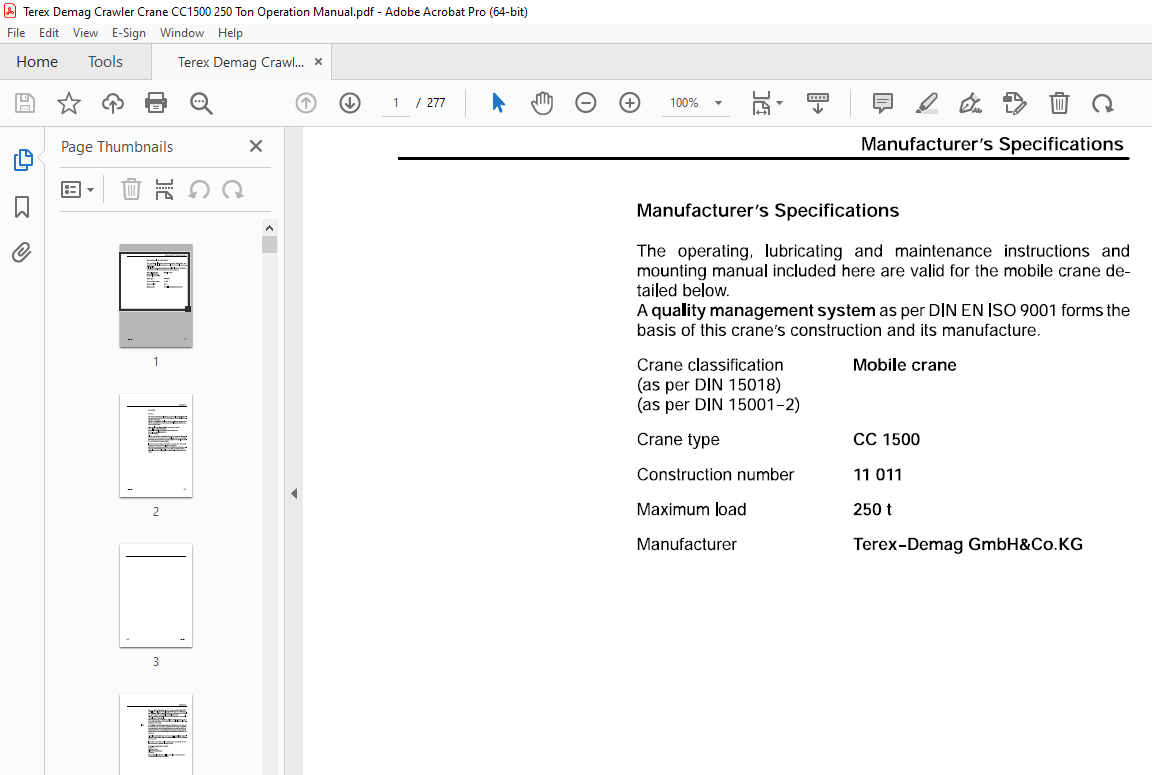
Task: Delete selected thumbnail in thumbnails panel
Action: pos(131,190)
